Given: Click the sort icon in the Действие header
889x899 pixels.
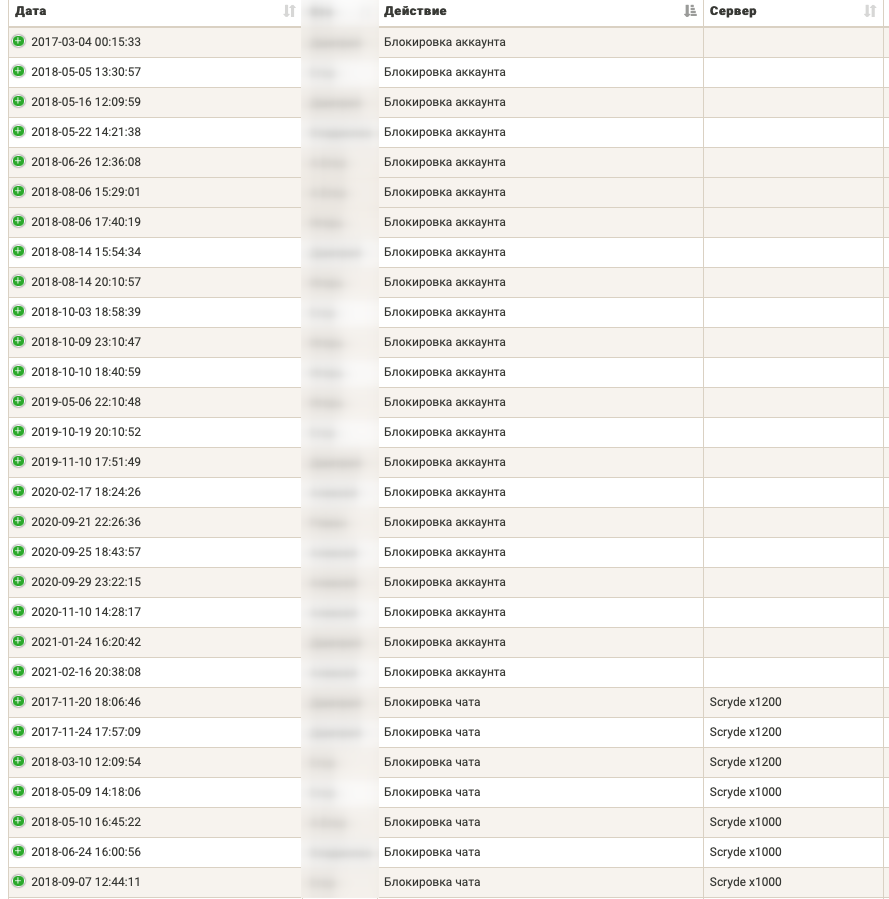Looking at the screenshot, I should pyautogui.click(x=690, y=11).
